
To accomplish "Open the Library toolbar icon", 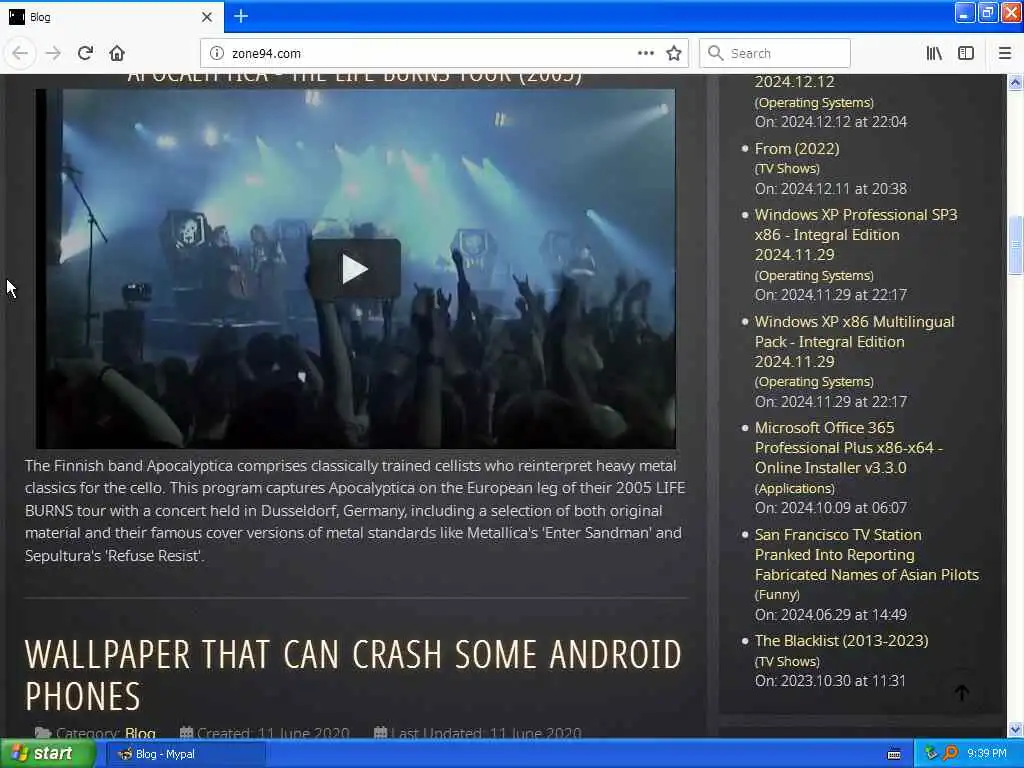I will tap(934, 53).
